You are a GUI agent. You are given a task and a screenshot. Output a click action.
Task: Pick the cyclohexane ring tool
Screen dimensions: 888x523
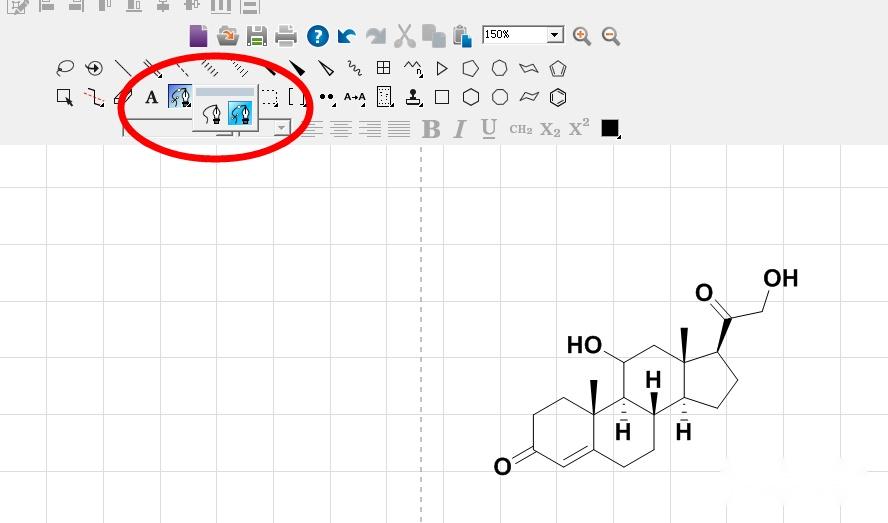click(x=471, y=97)
